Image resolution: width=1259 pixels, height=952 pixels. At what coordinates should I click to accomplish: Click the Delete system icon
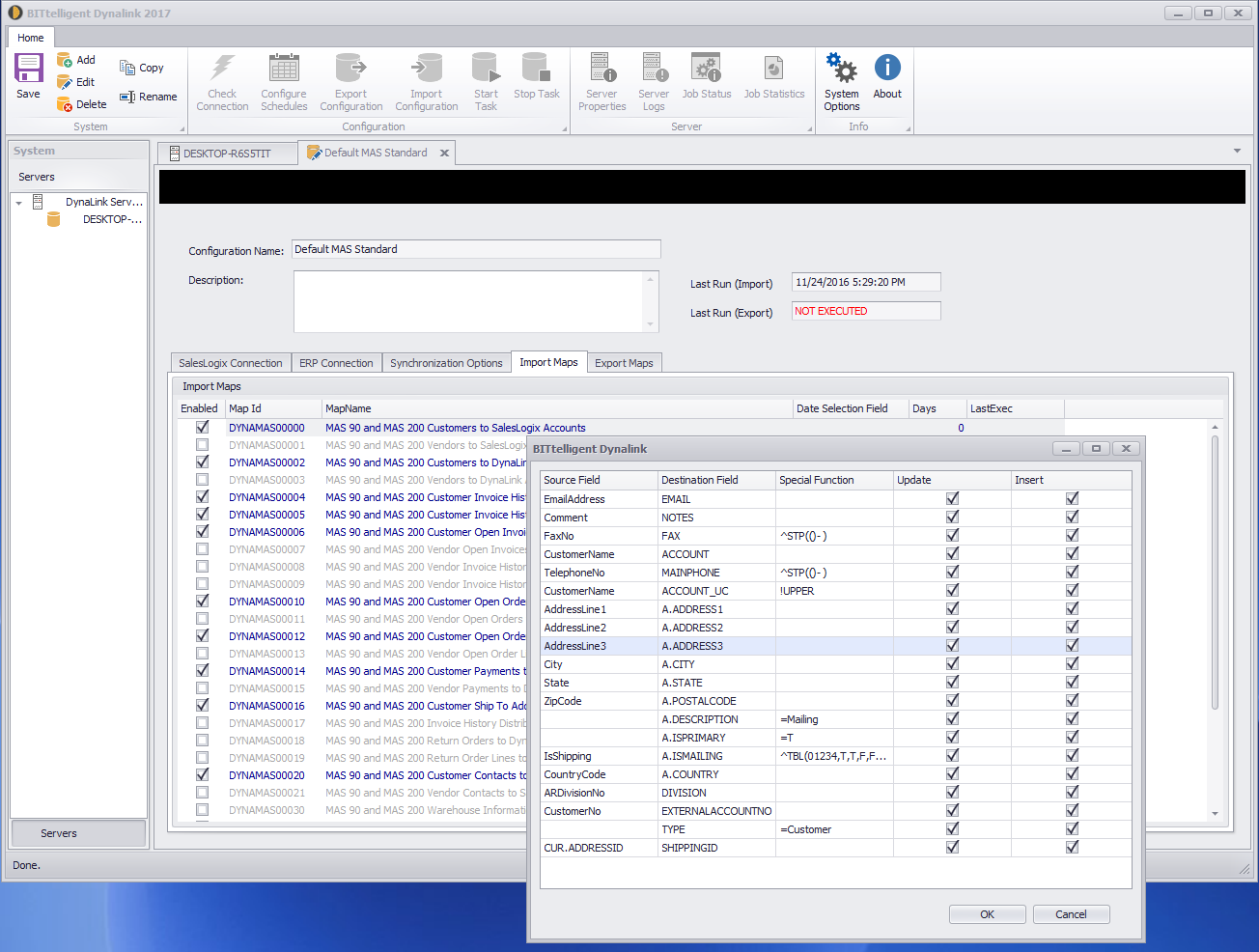(65, 104)
